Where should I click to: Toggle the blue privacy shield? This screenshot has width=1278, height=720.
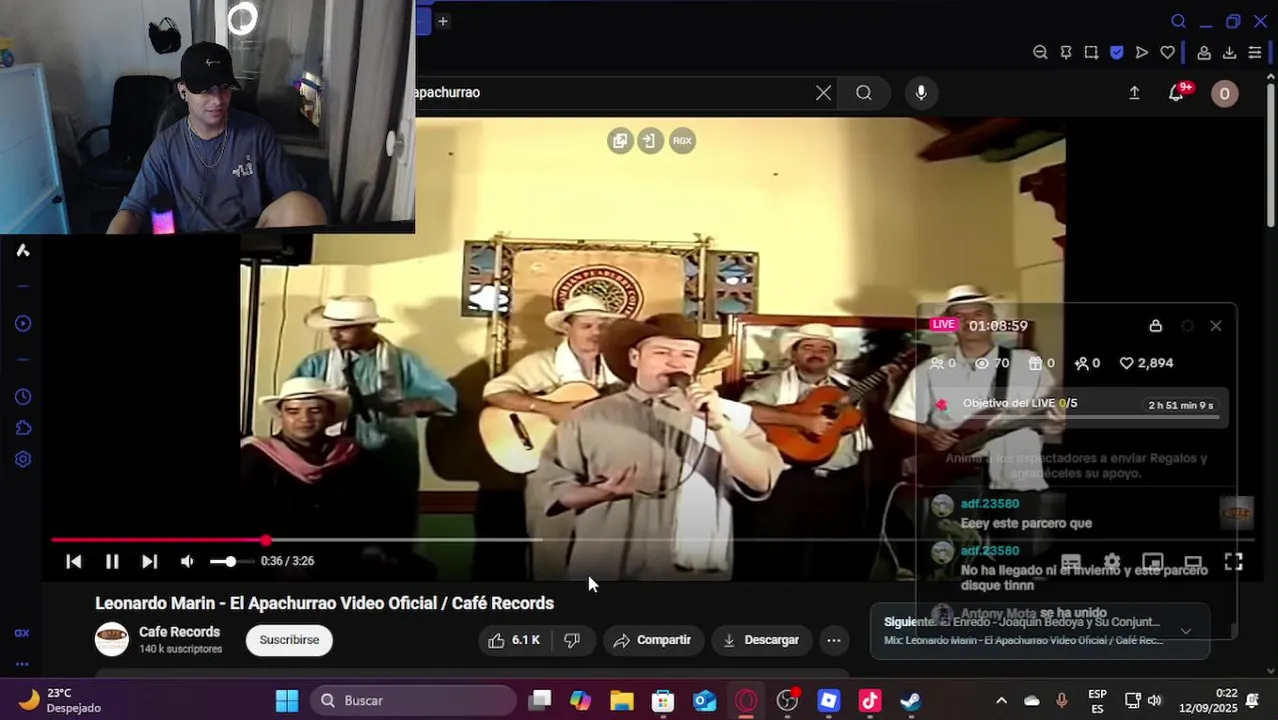(1117, 53)
